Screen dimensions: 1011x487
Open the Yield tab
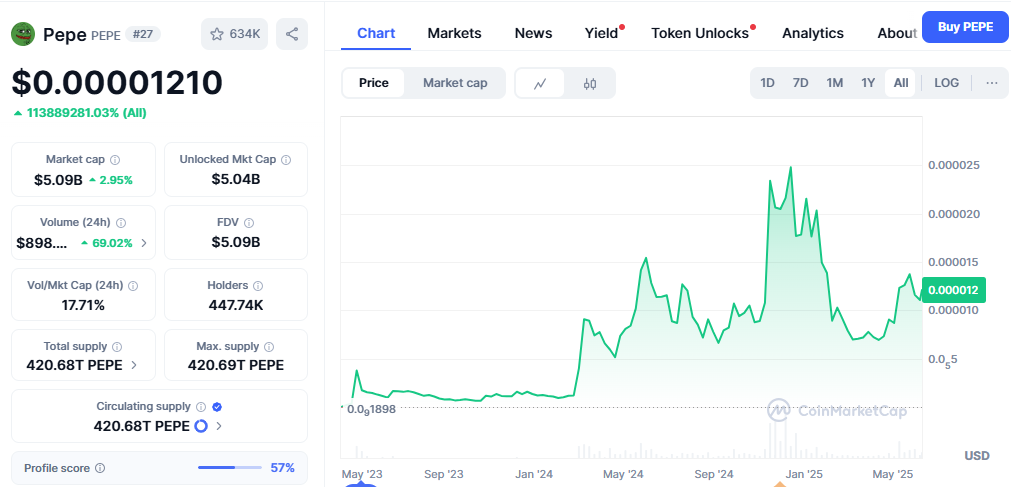point(602,33)
